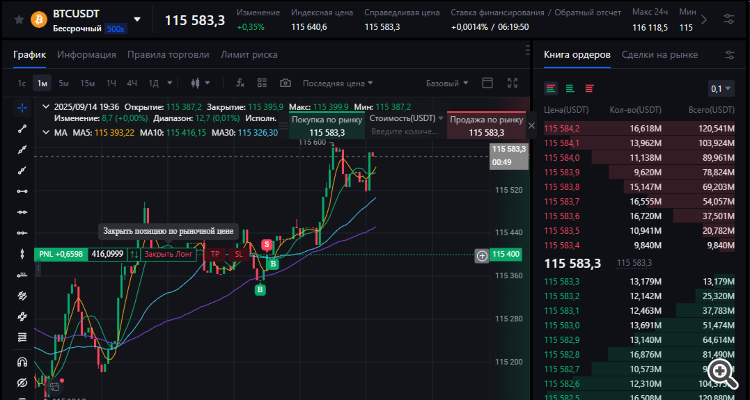Open the Лимит риска tab
Viewport: 750px width, 400px height.
[x=249, y=55]
